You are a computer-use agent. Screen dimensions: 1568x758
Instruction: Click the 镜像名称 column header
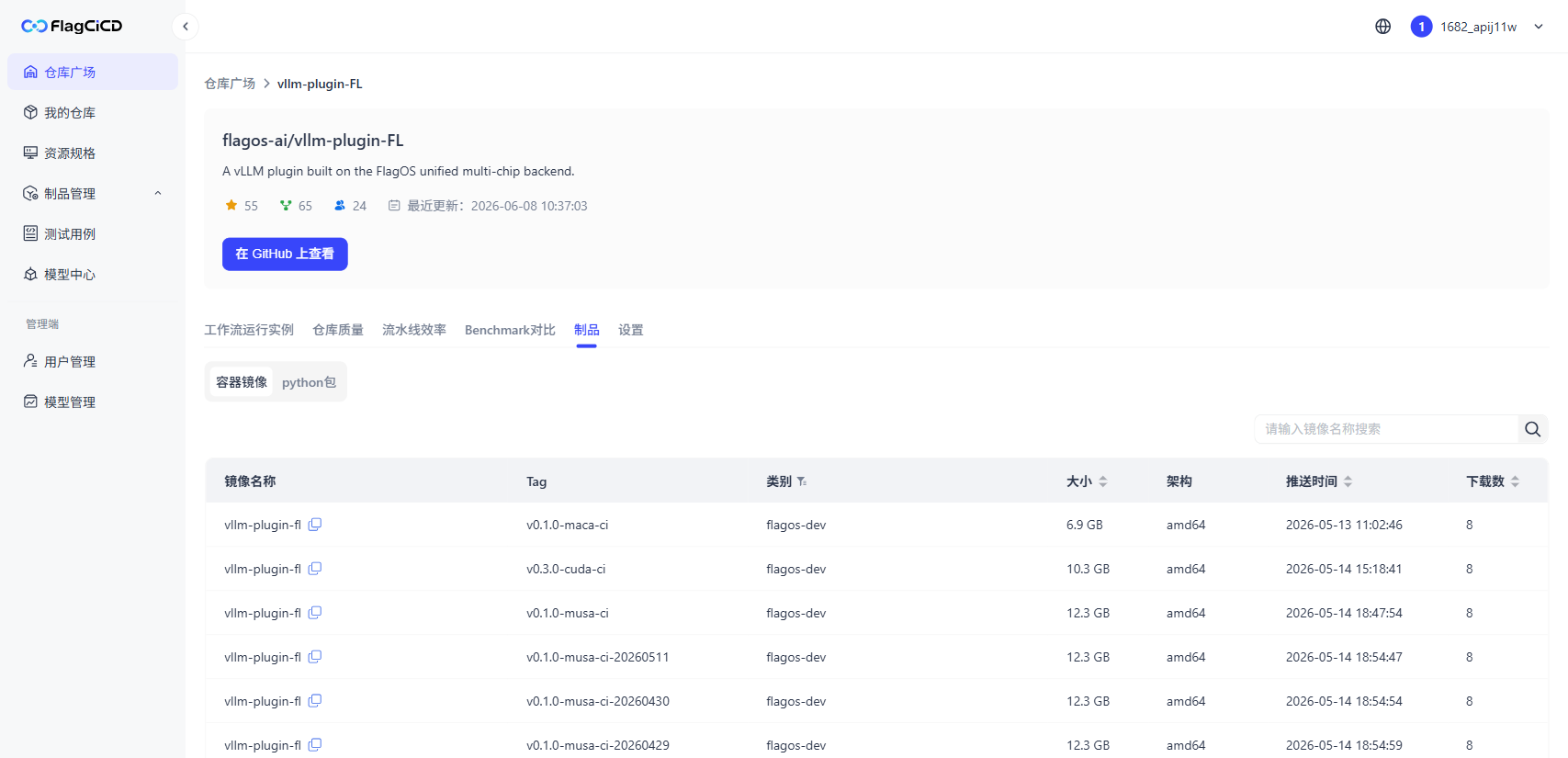250,481
